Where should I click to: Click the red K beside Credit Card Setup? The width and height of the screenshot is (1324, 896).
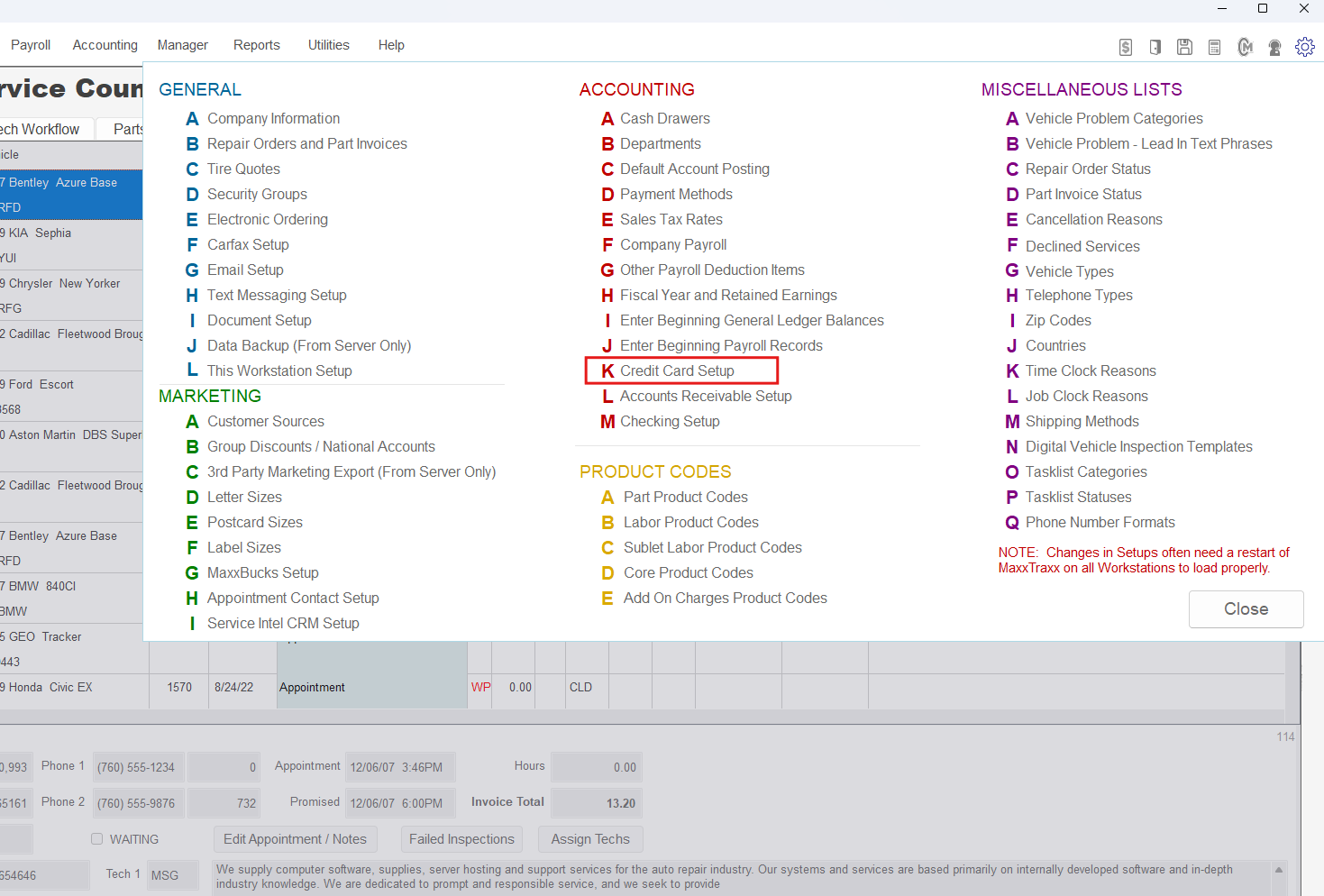[x=607, y=371]
